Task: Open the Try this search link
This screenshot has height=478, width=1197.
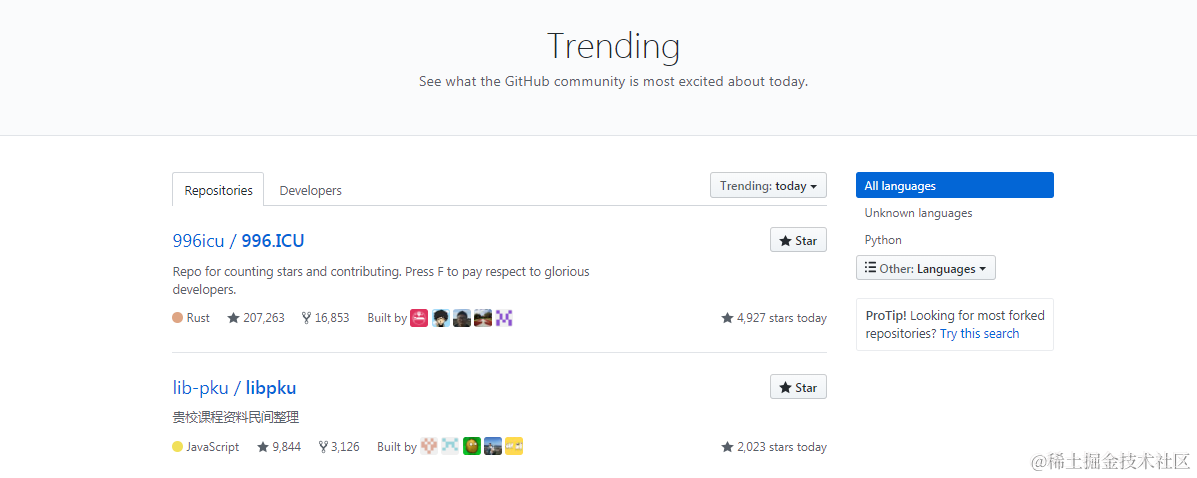Action: (x=979, y=334)
